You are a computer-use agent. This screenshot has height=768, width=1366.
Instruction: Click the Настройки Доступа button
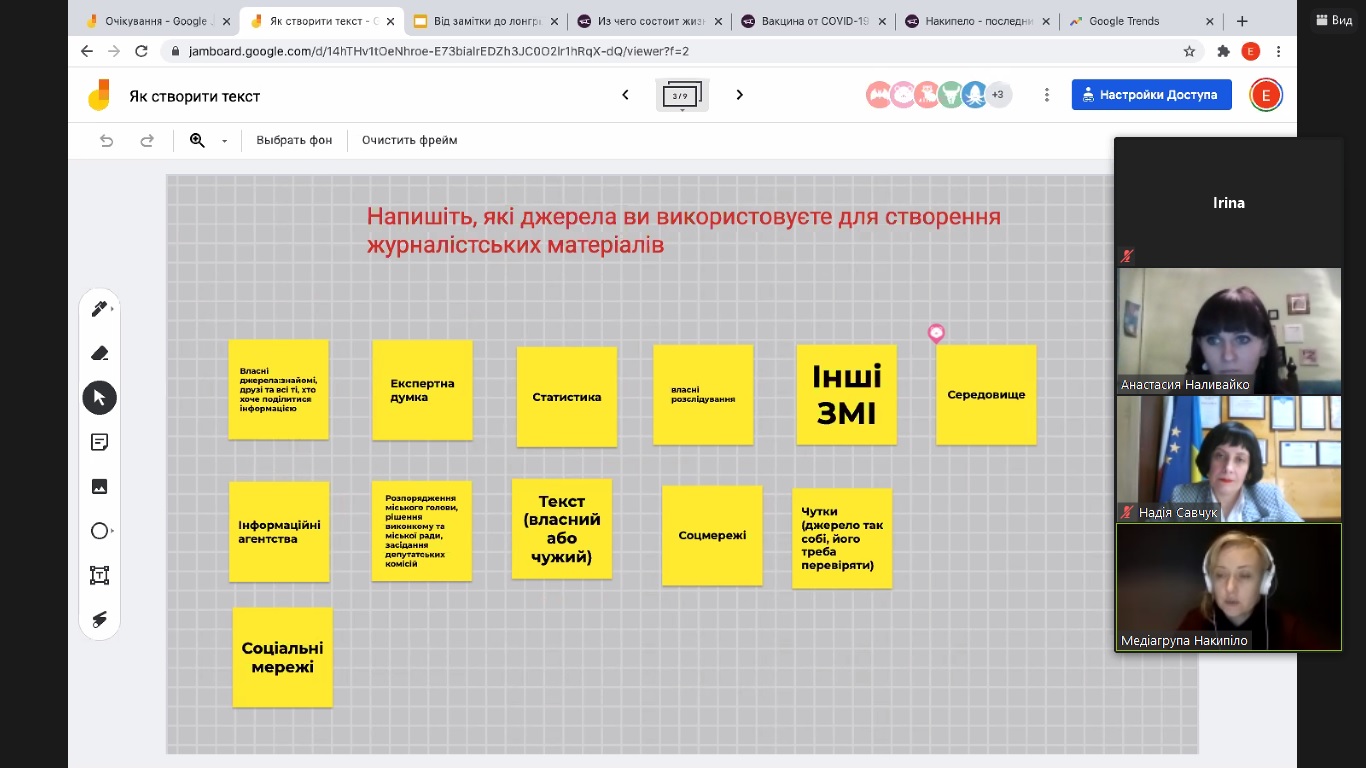click(1151, 95)
